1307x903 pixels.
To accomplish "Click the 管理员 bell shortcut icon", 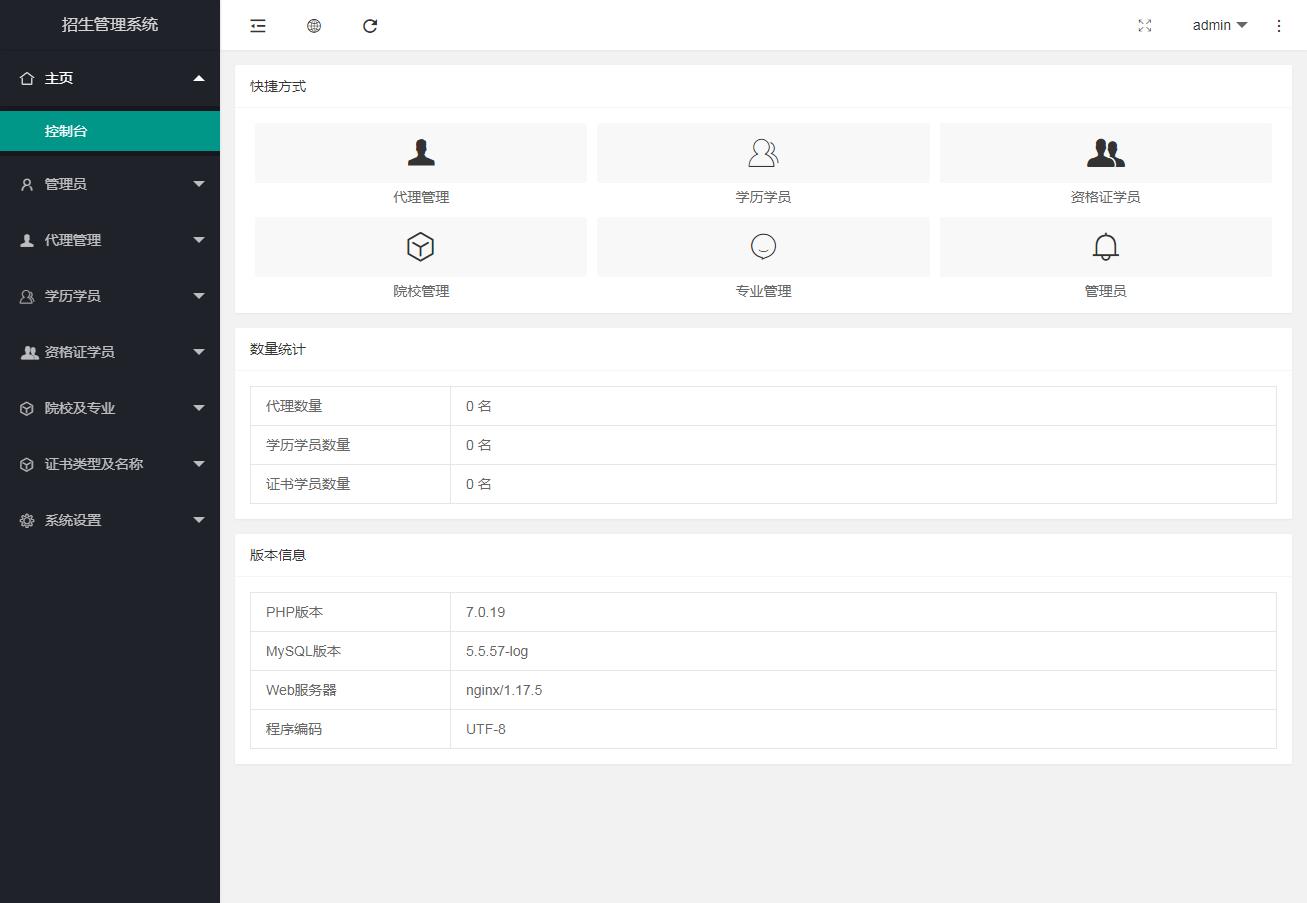I will pyautogui.click(x=1105, y=247).
